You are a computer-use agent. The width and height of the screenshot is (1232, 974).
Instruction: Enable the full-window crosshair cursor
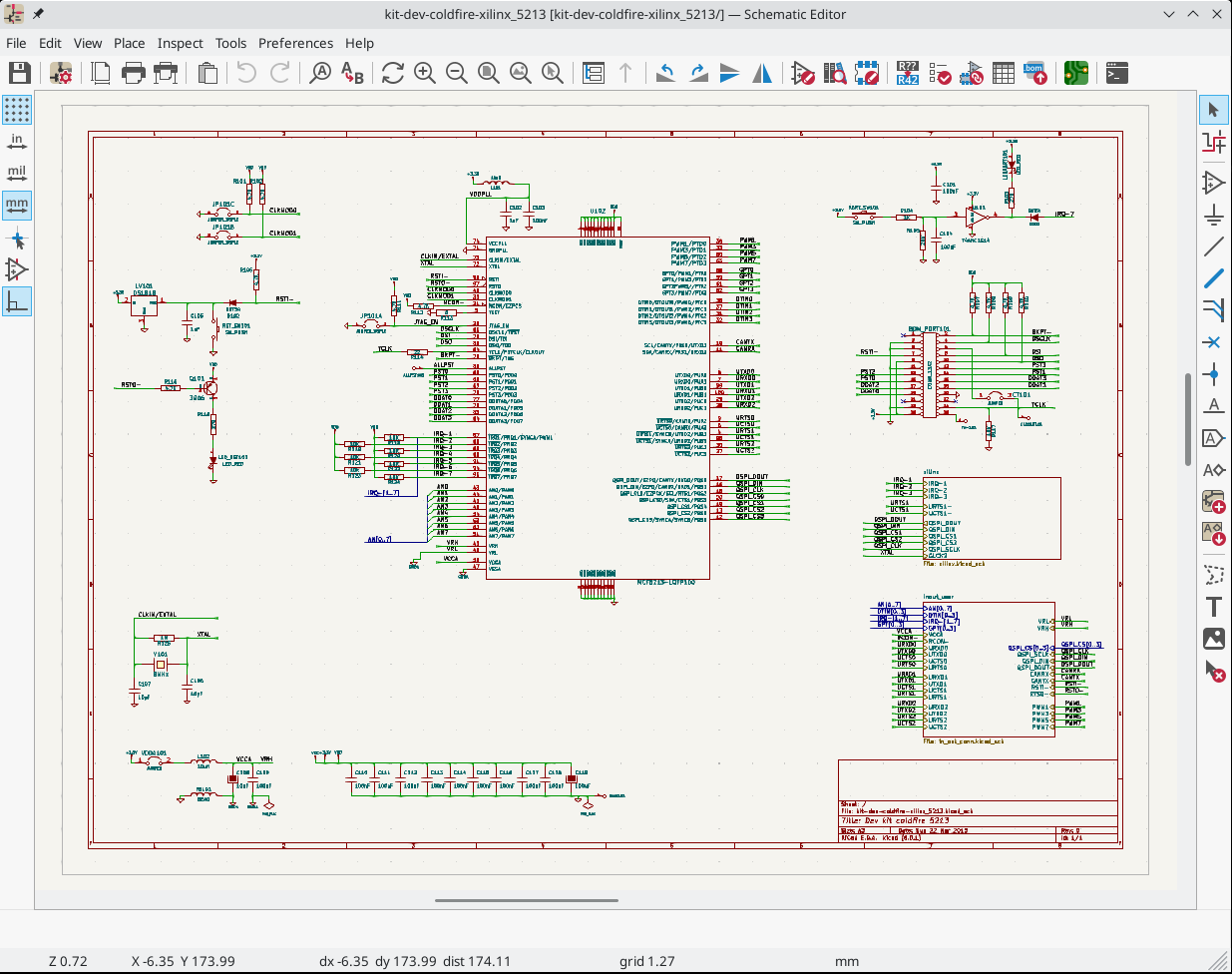17,240
